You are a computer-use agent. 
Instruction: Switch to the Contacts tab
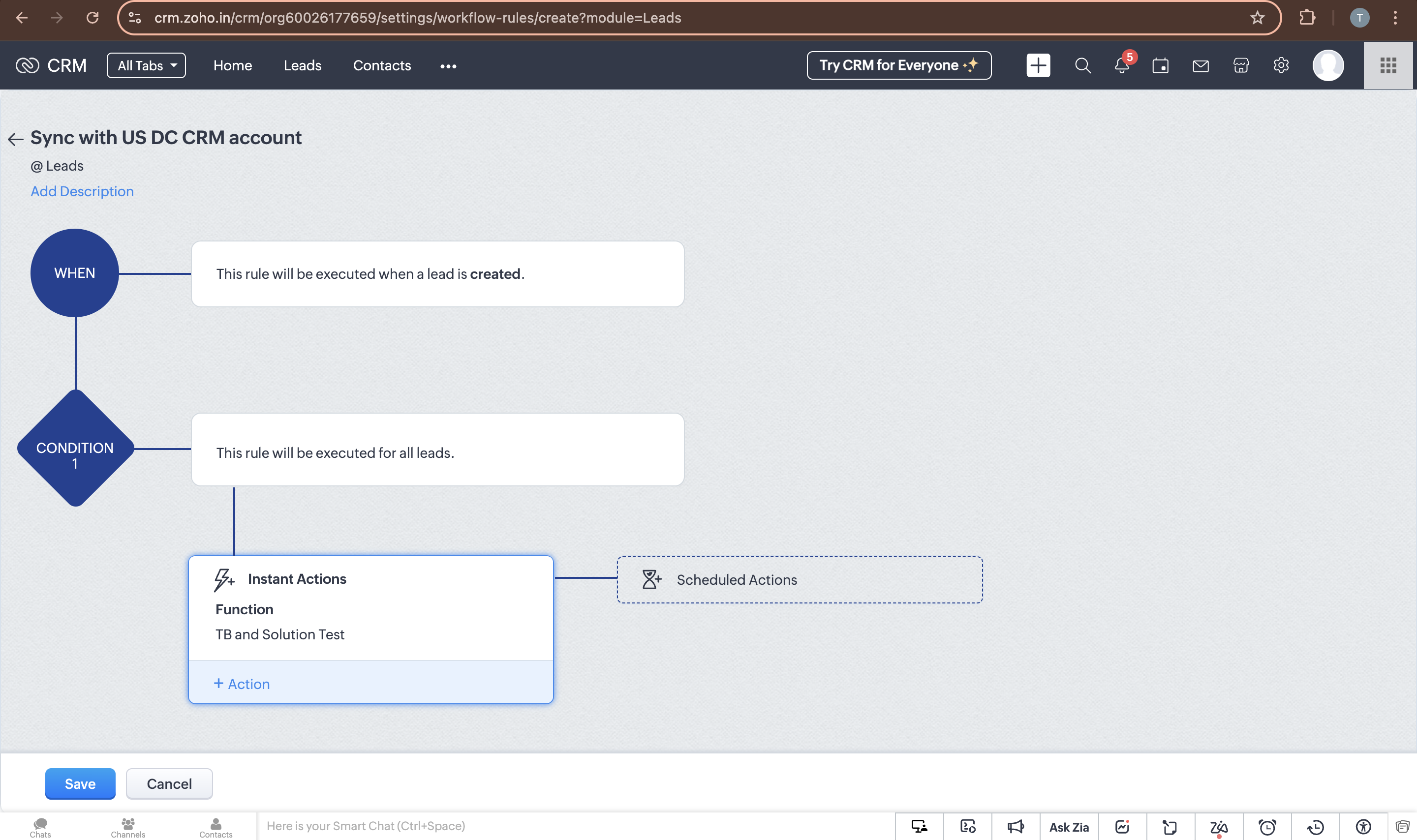coord(382,66)
